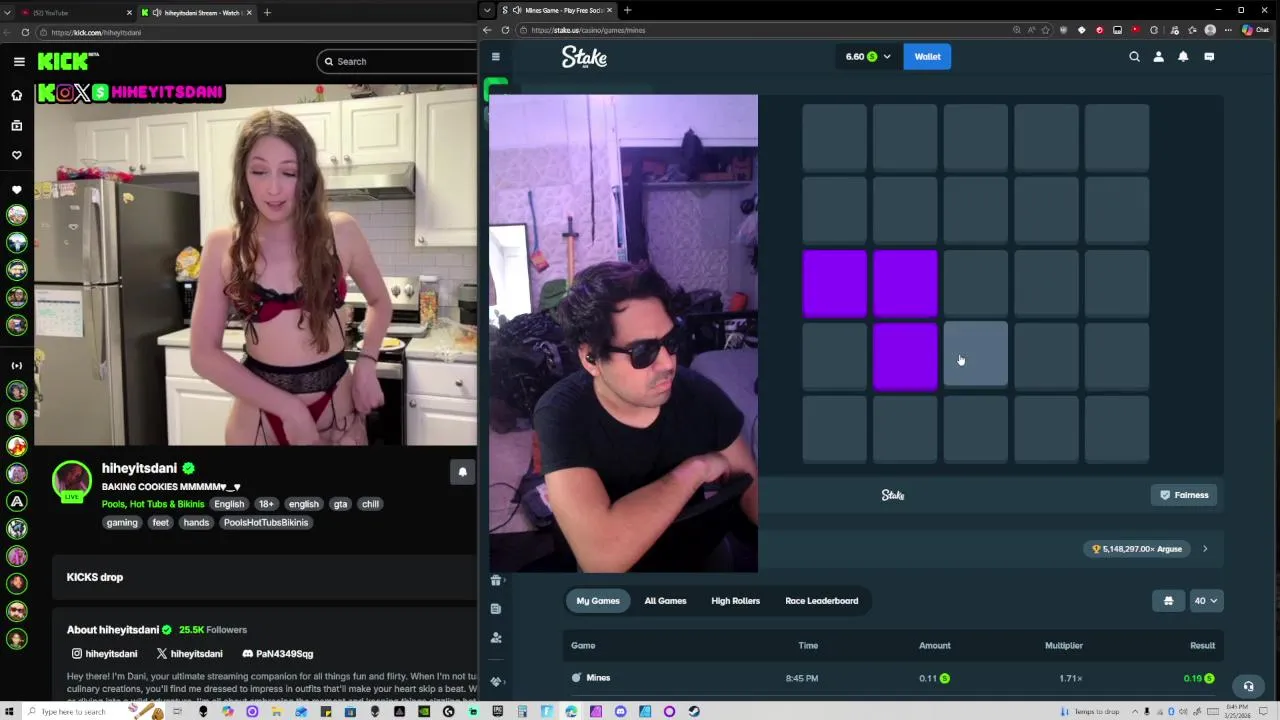This screenshot has width=1280, height=720.
Task: Click the feet tag
Action: [160, 522]
